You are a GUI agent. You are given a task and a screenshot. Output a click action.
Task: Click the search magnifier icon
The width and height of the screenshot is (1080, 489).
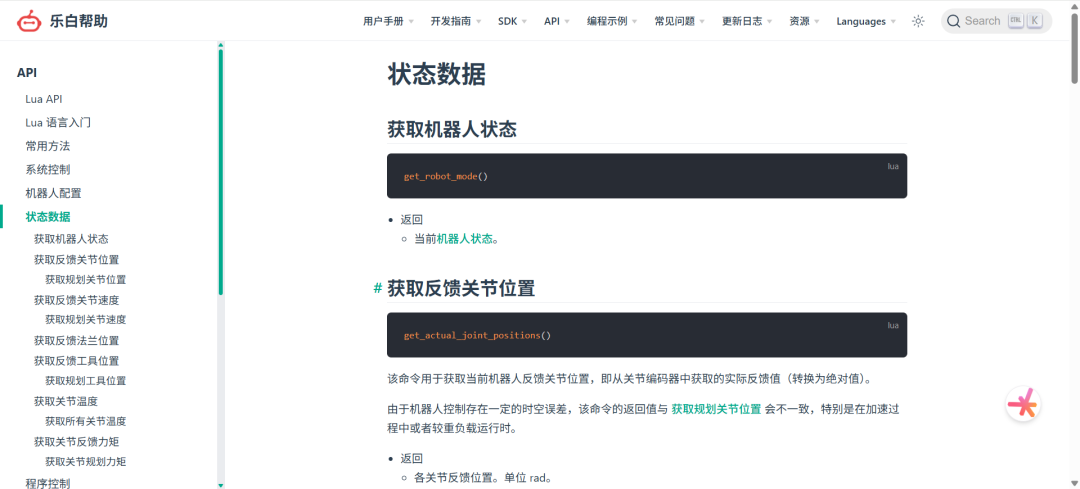(953, 21)
